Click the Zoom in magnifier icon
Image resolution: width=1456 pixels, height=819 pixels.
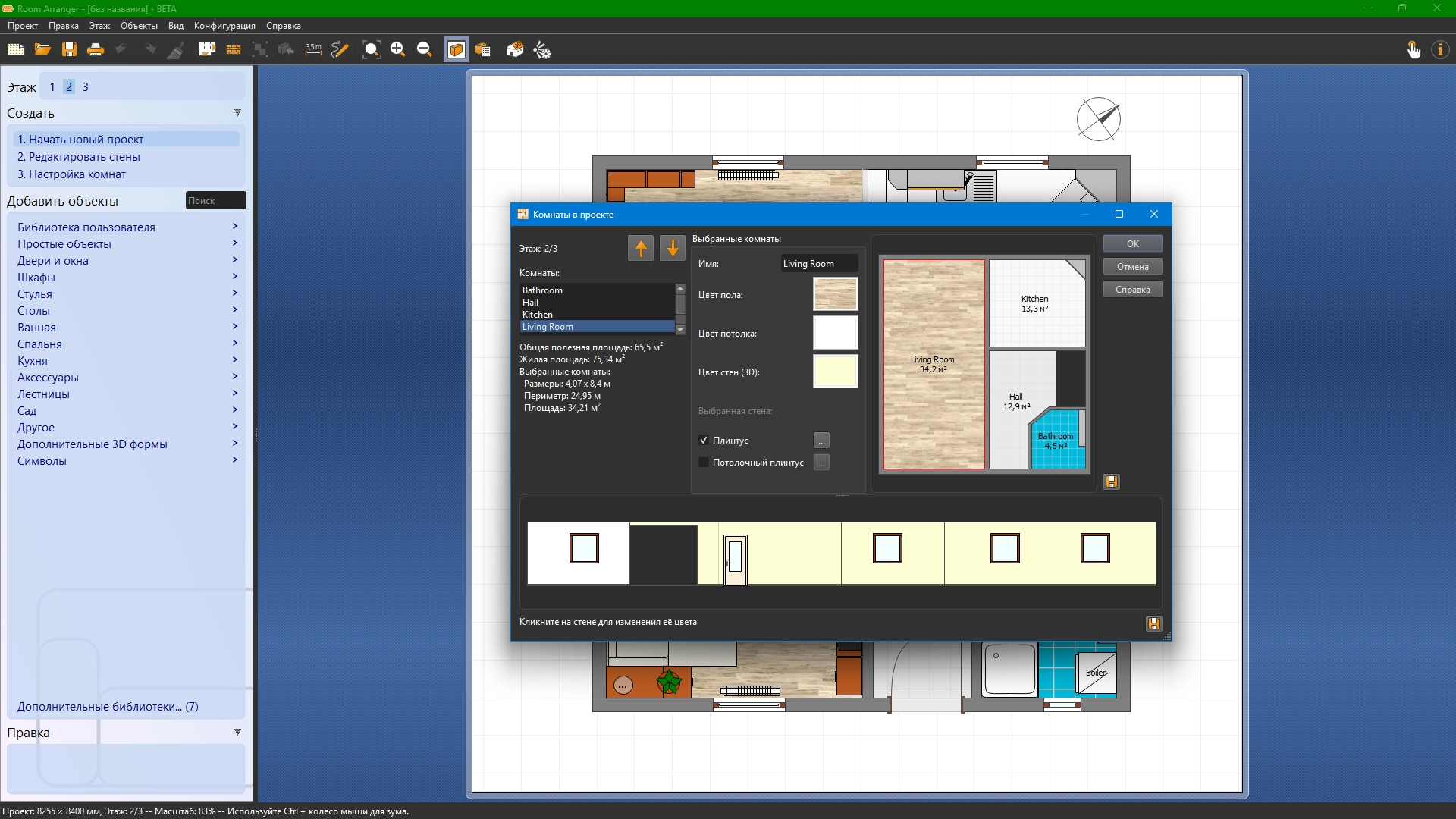click(397, 50)
